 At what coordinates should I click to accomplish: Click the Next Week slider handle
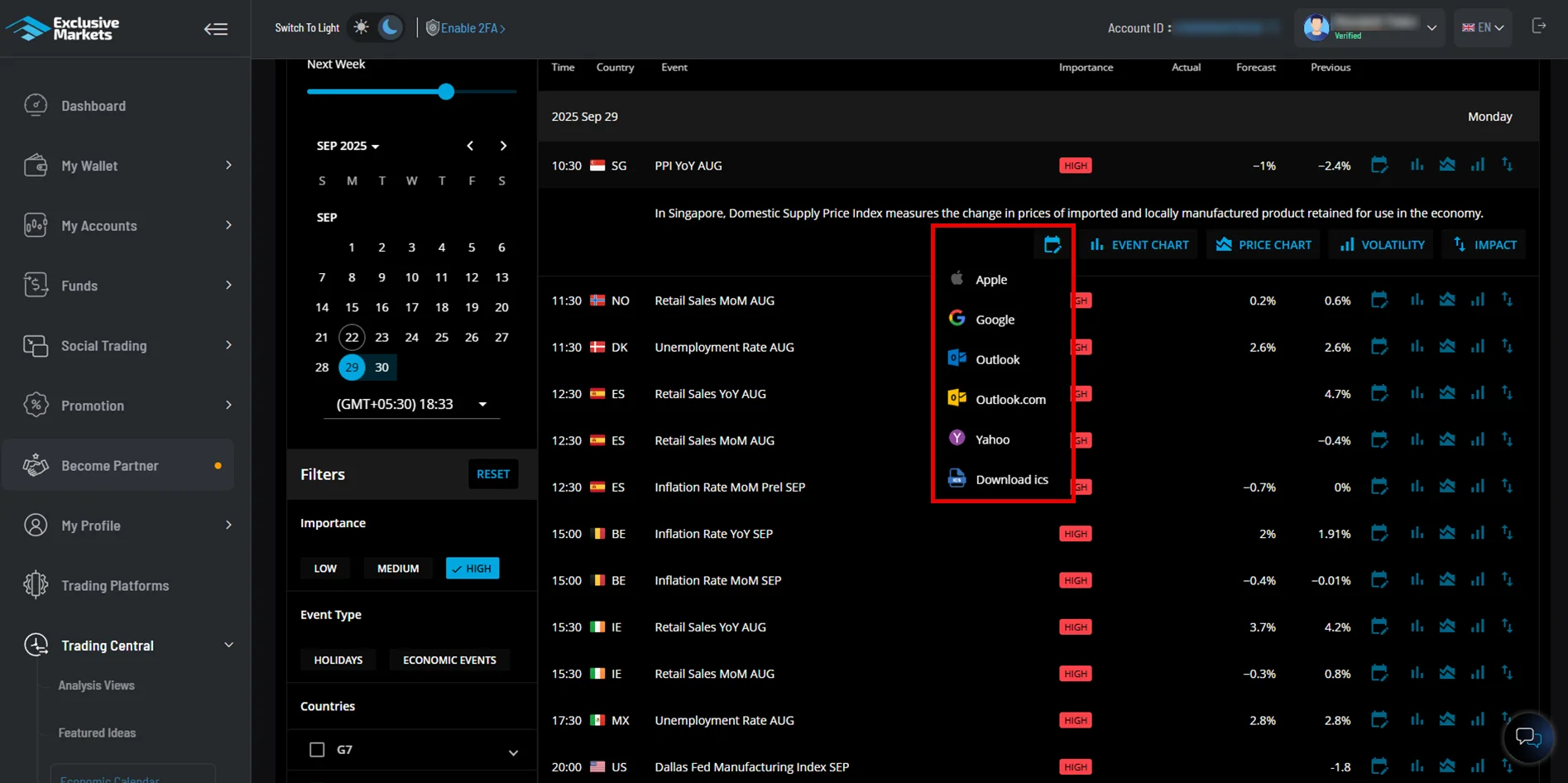click(x=446, y=92)
